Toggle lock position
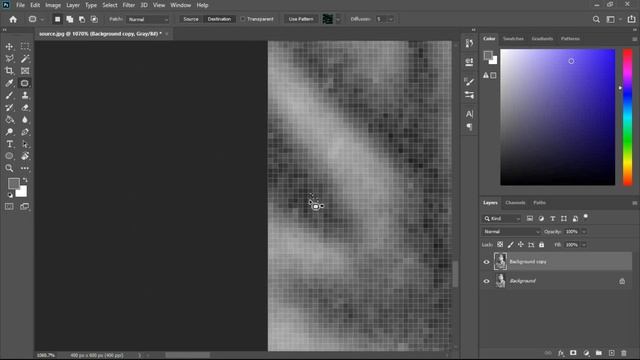Screen dimensions: 640x360 pos(521,244)
